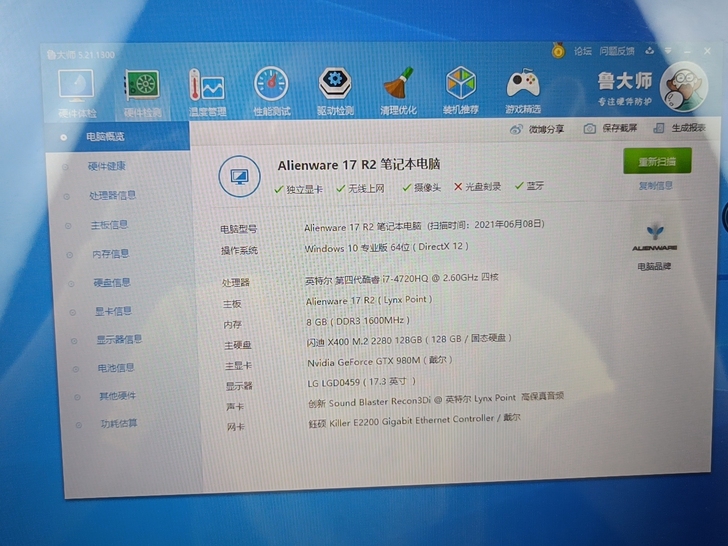Select 硬件健康 in sidebar

coord(107,166)
